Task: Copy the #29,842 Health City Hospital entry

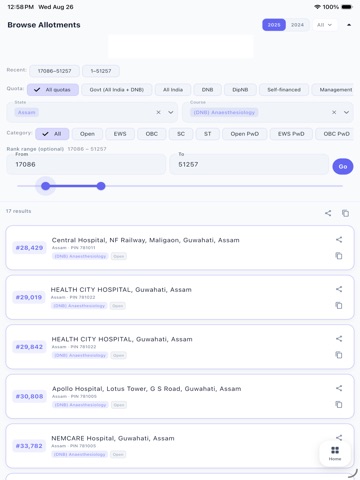Action: [x=339, y=355]
